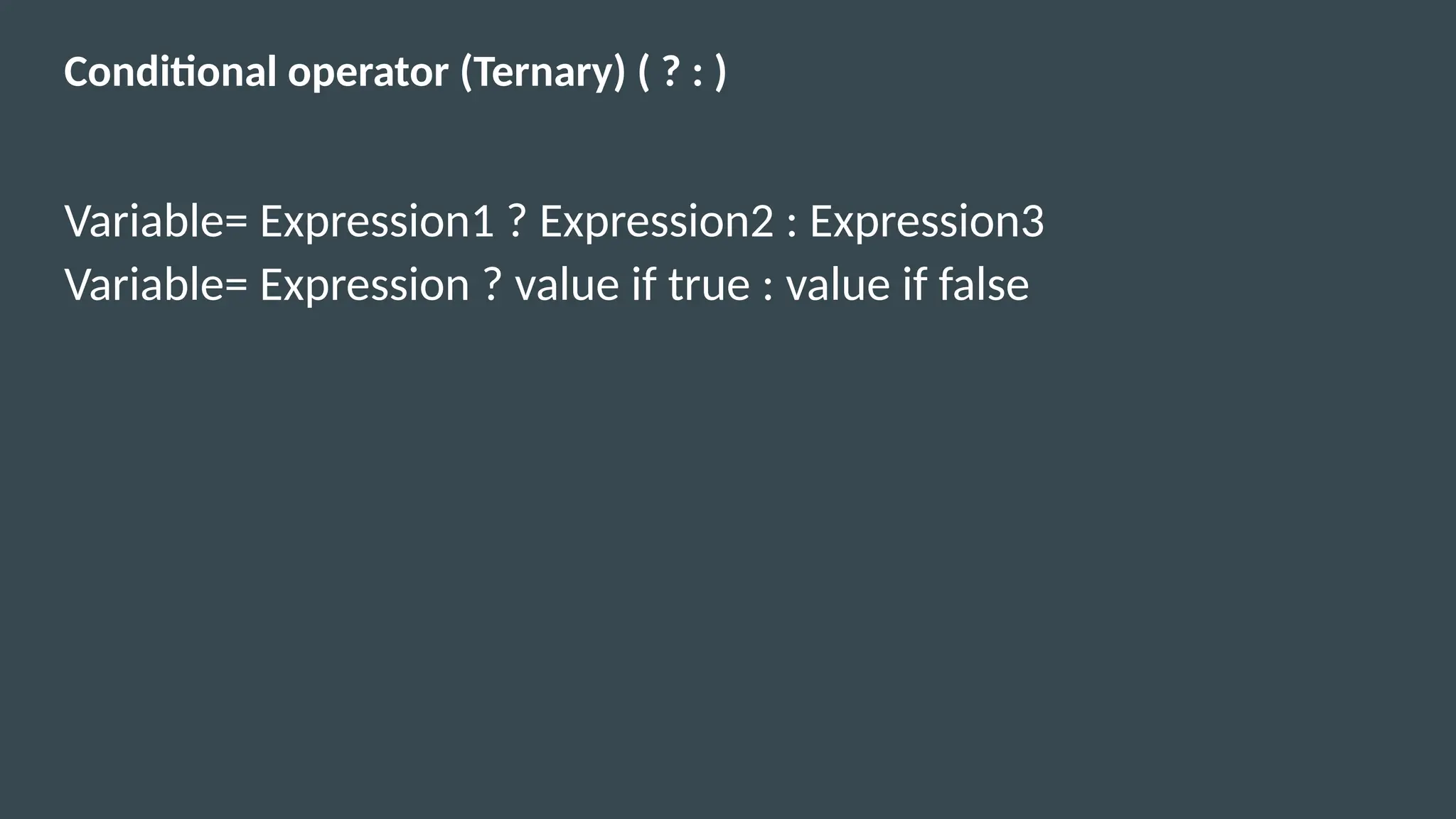Click the (Ternary) text in the heading
The image size is (1456, 819).
coord(543,74)
